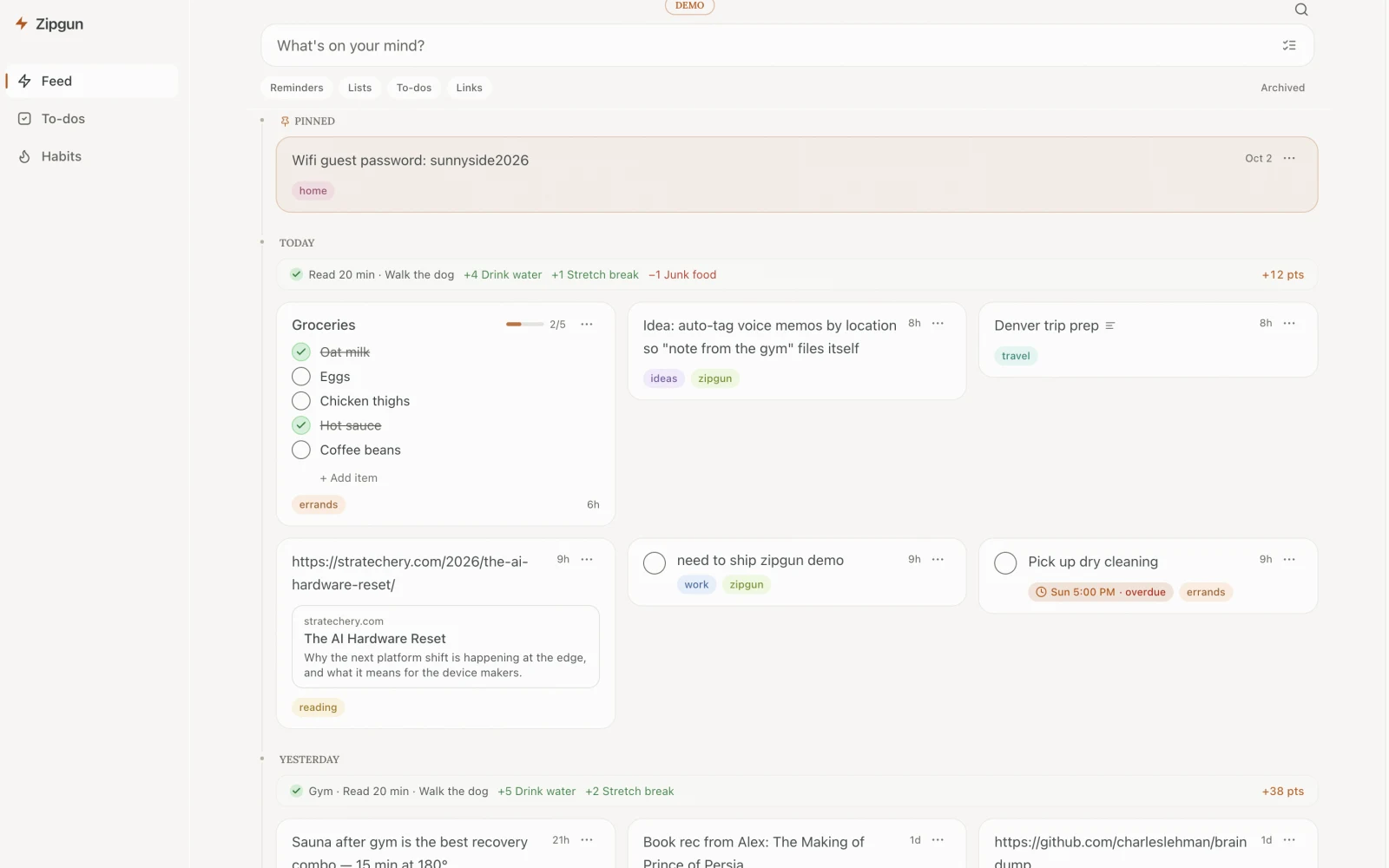Filter feed by Reminders
Screen dimensions: 1389x868
click(296, 88)
